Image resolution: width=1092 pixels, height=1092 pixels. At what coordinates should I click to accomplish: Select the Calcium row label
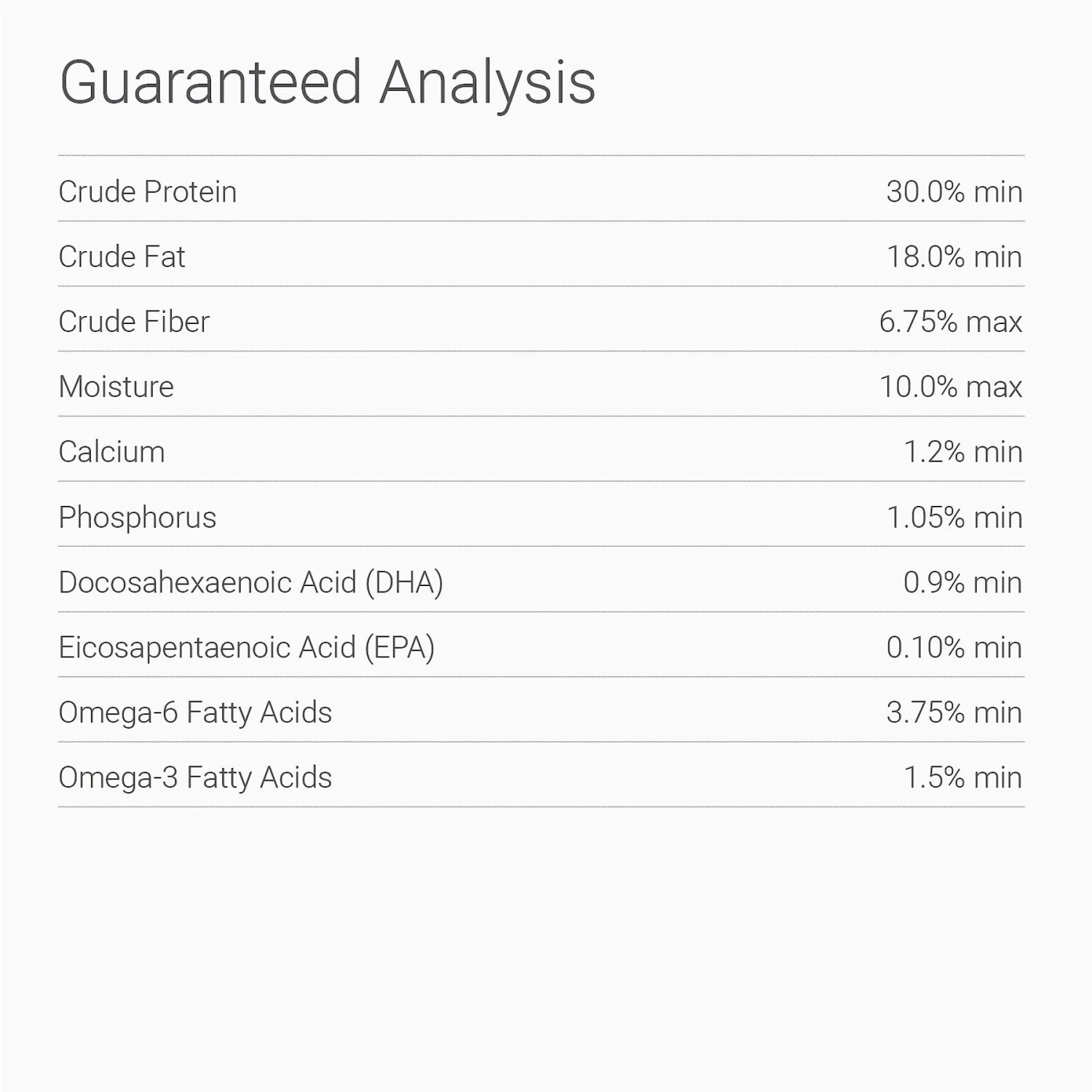[111, 452]
